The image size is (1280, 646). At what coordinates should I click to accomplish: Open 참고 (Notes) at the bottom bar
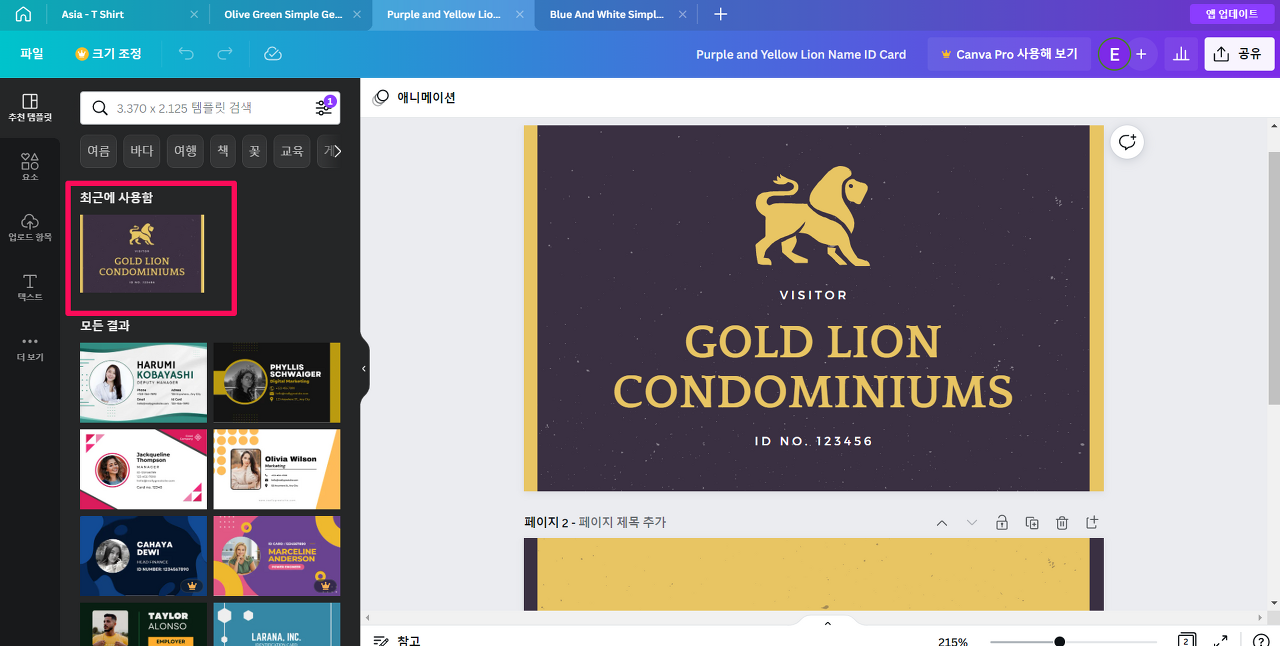tap(397, 640)
